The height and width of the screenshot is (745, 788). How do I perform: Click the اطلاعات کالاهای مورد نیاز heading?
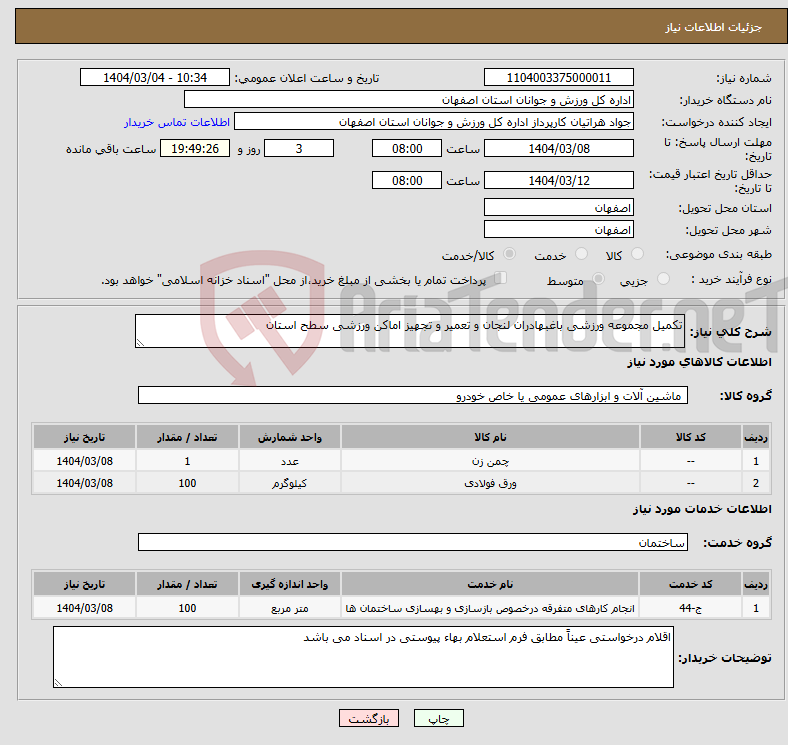tap(699, 362)
